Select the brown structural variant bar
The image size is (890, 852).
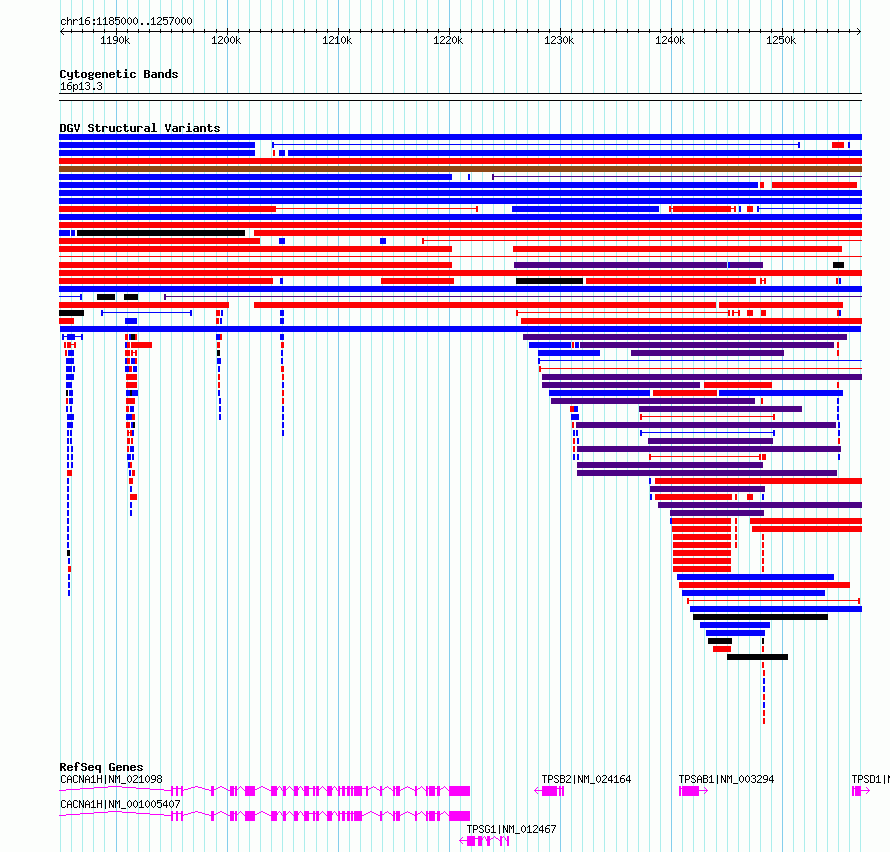point(460,169)
